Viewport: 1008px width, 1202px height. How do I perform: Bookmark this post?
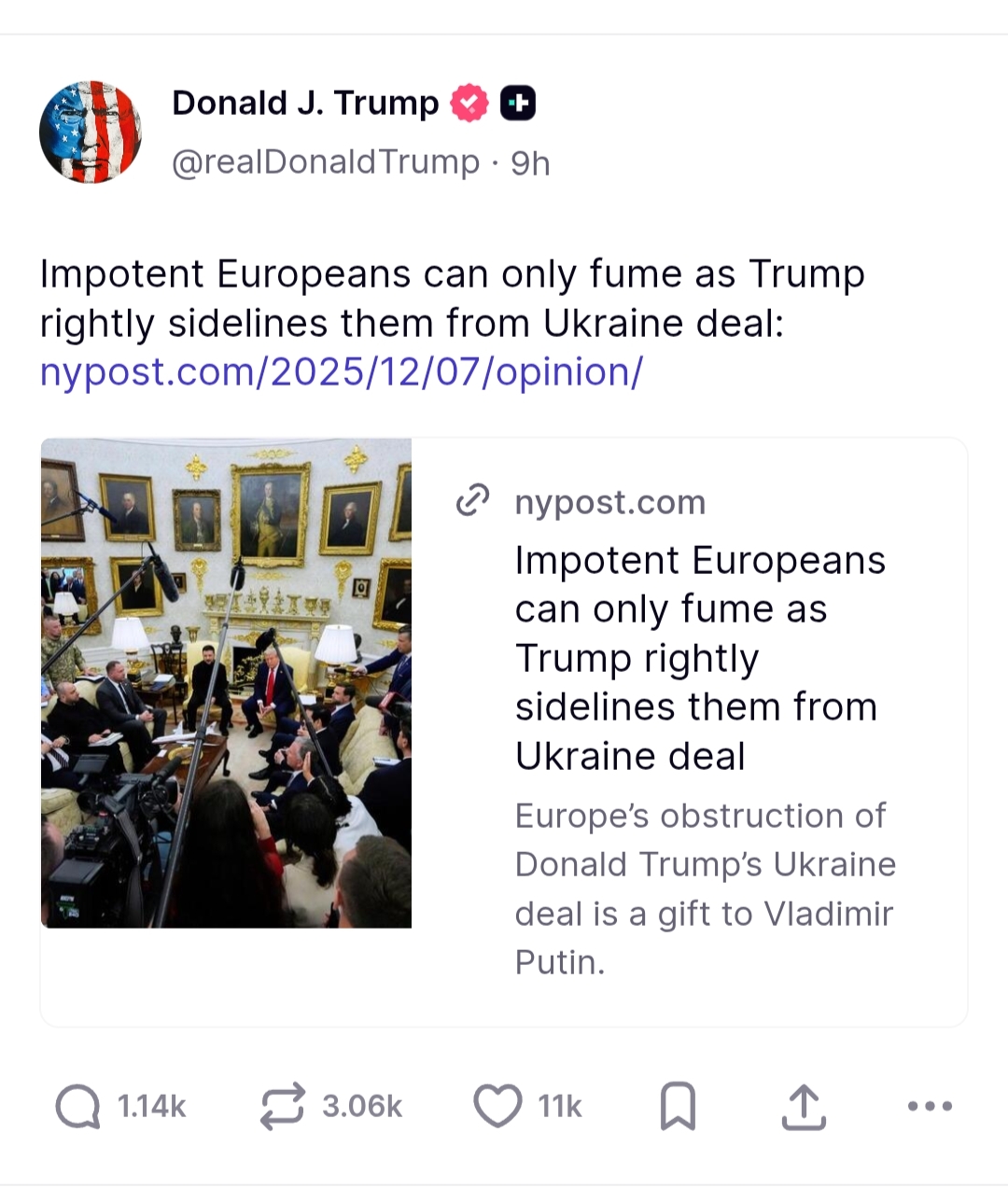point(678,1107)
